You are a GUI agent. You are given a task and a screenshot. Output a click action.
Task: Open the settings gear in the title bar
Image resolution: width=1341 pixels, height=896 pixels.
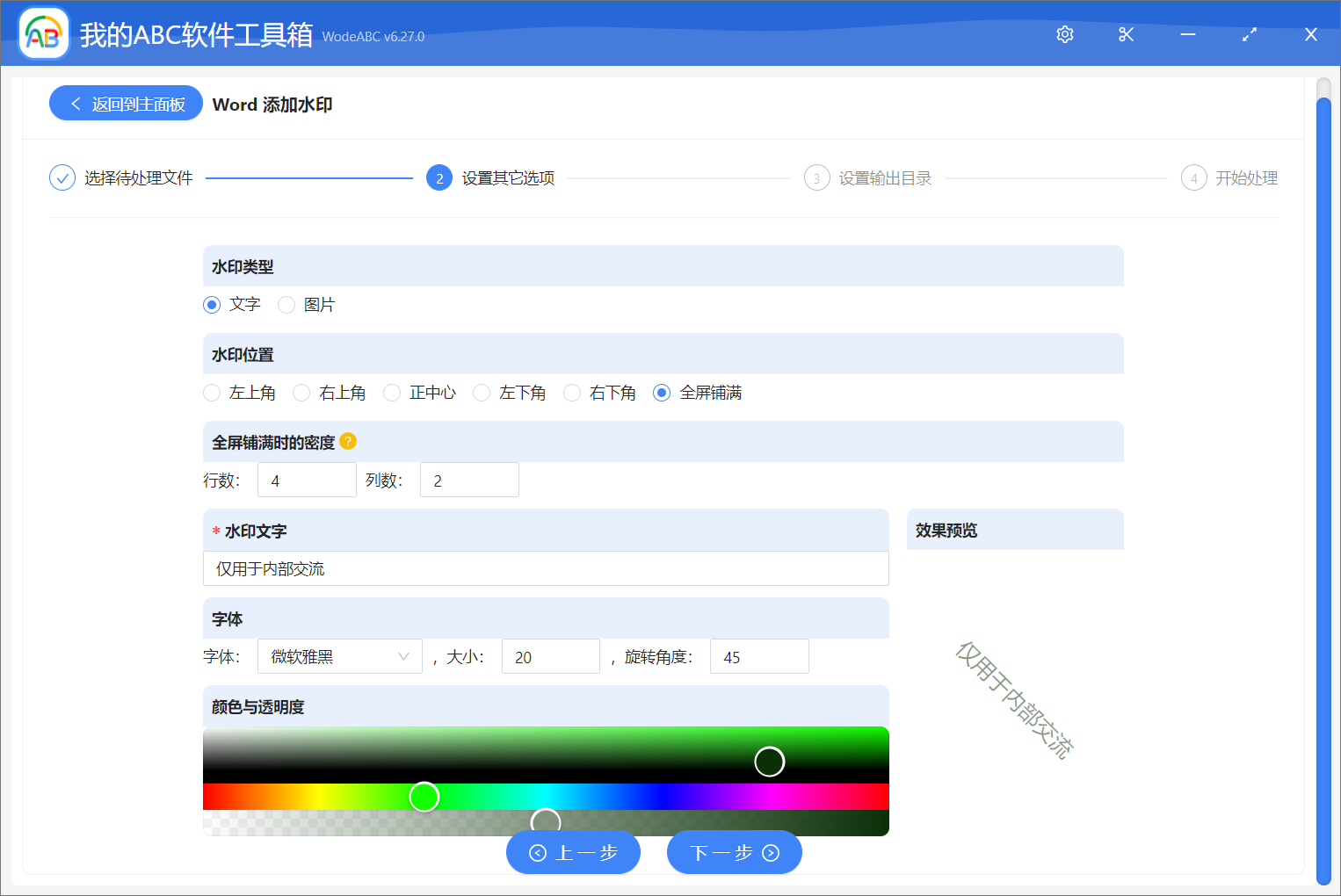(x=1064, y=34)
